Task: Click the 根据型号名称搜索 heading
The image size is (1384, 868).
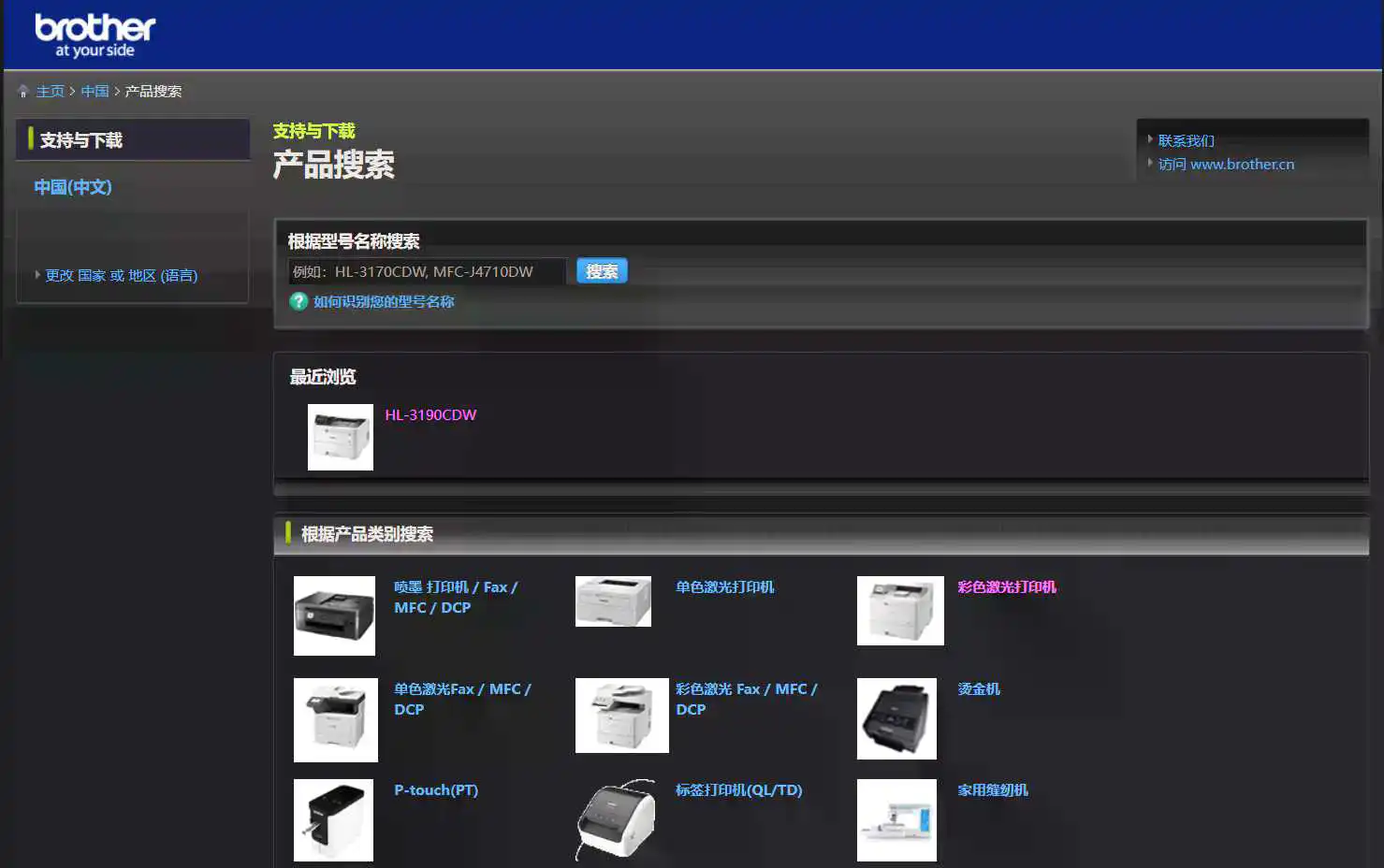Action: click(354, 241)
